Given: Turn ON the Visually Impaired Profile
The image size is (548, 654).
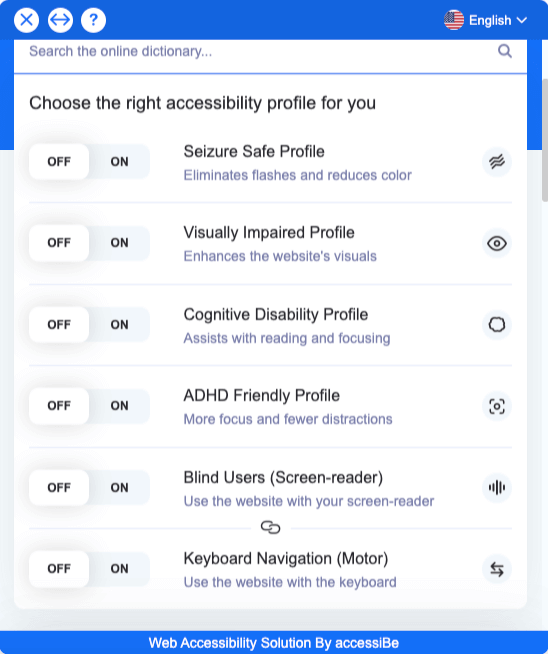Looking at the screenshot, I should coord(119,243).
